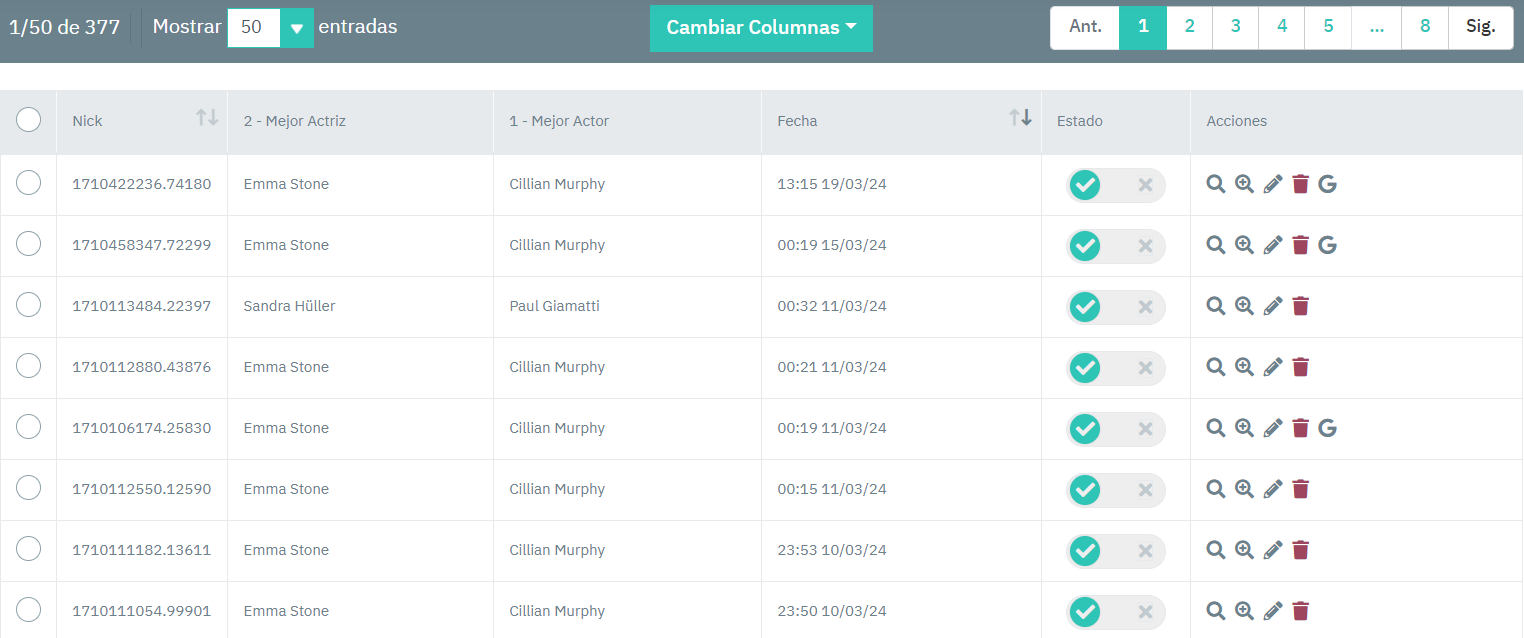Go to page 4 of results
This screenshot has height=638, width=1524.
[x=1282, y=27]
